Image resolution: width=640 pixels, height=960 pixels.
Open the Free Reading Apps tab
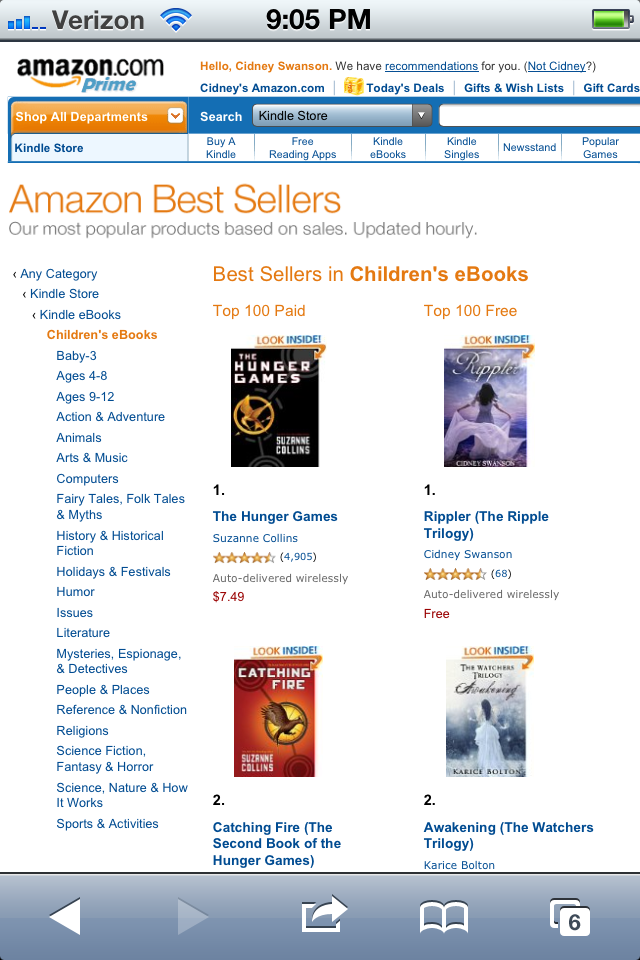302,148
